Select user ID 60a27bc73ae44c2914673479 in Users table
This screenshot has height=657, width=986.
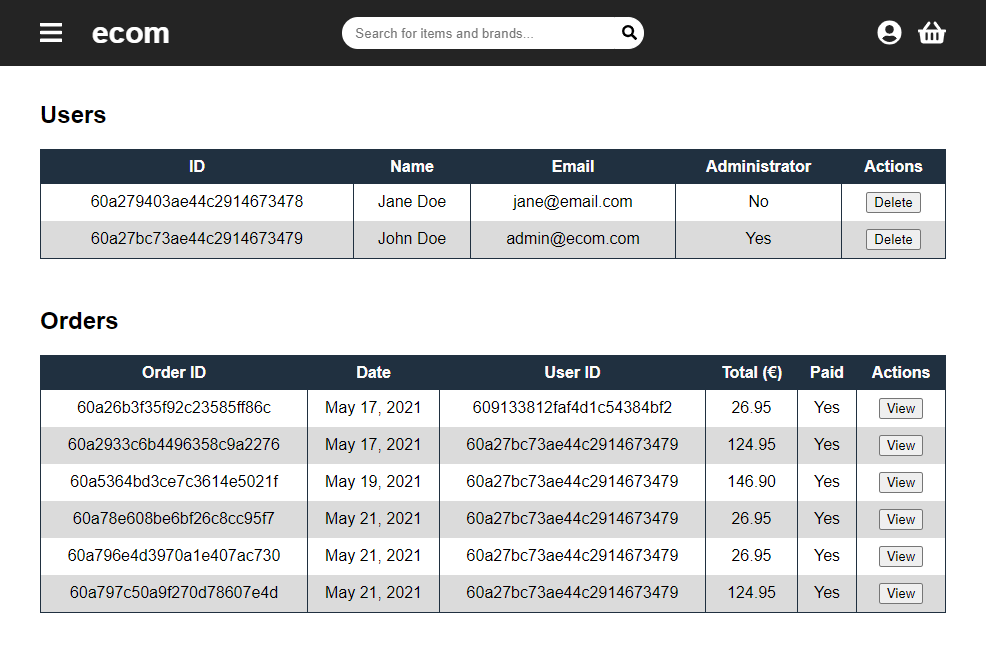click(x=197, y=239)
